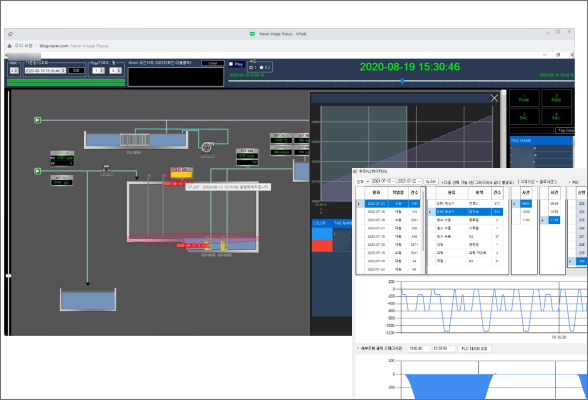The width and height of the screenshot is (588, 400).
Task: Select the 0.3 speed radio option
Action: 262,67
